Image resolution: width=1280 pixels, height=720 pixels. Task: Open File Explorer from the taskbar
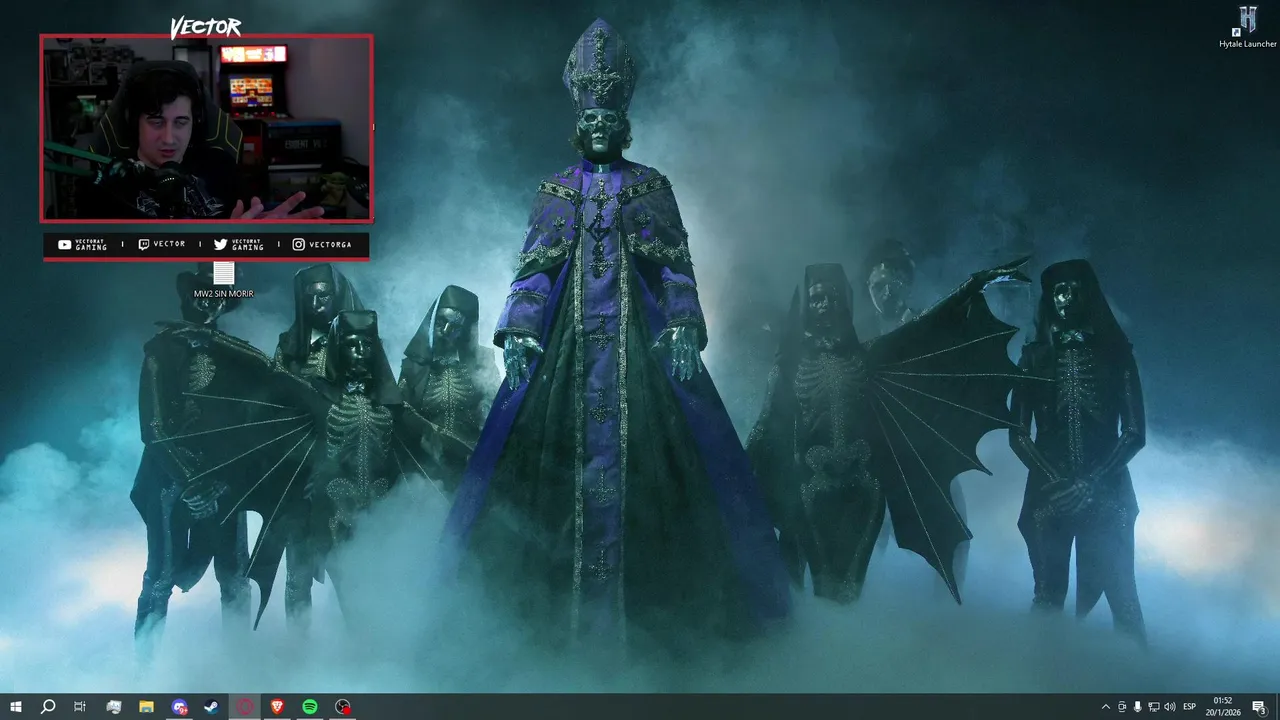click(146, 707)
